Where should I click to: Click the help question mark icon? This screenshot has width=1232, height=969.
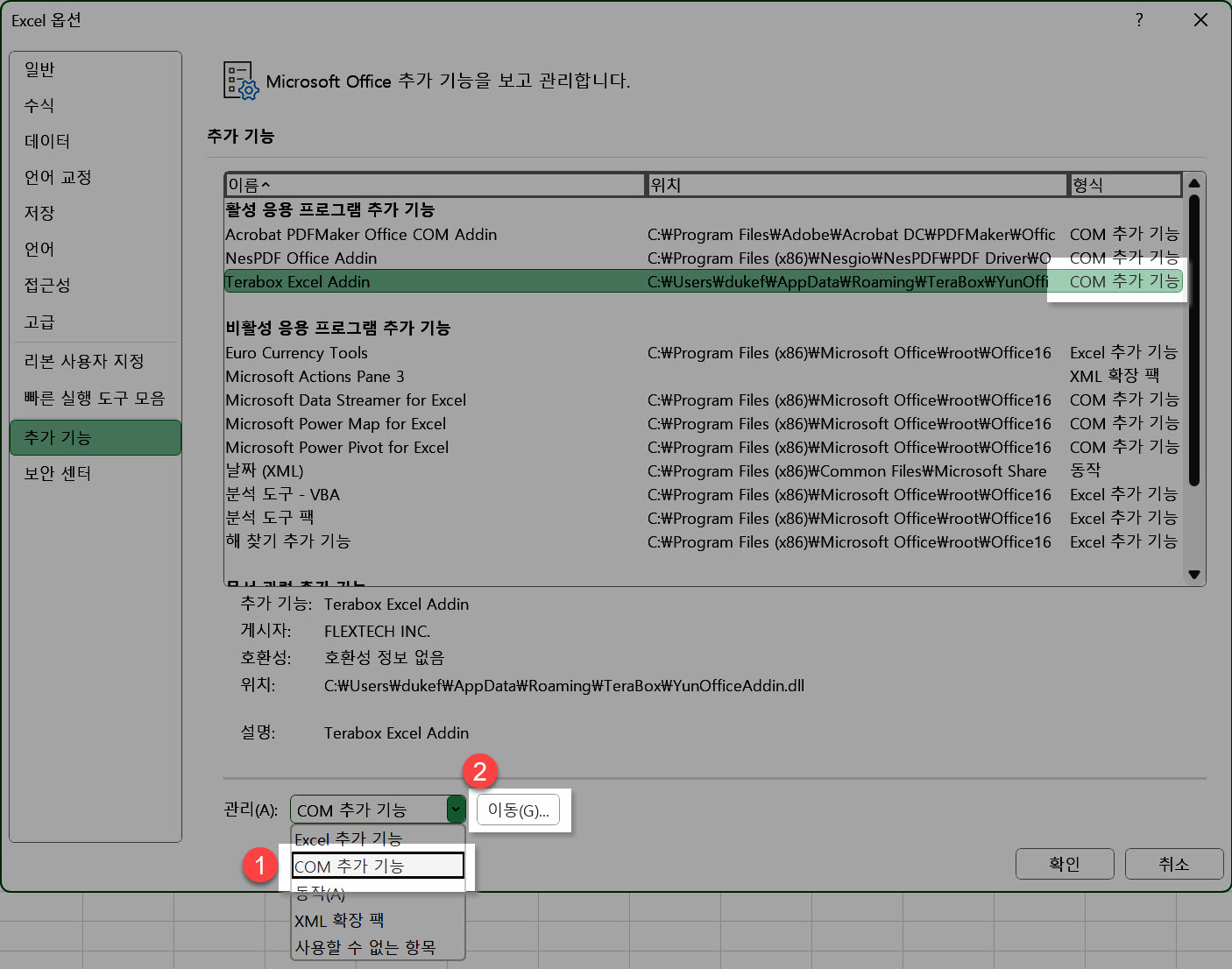click(x=1139, y=19)
